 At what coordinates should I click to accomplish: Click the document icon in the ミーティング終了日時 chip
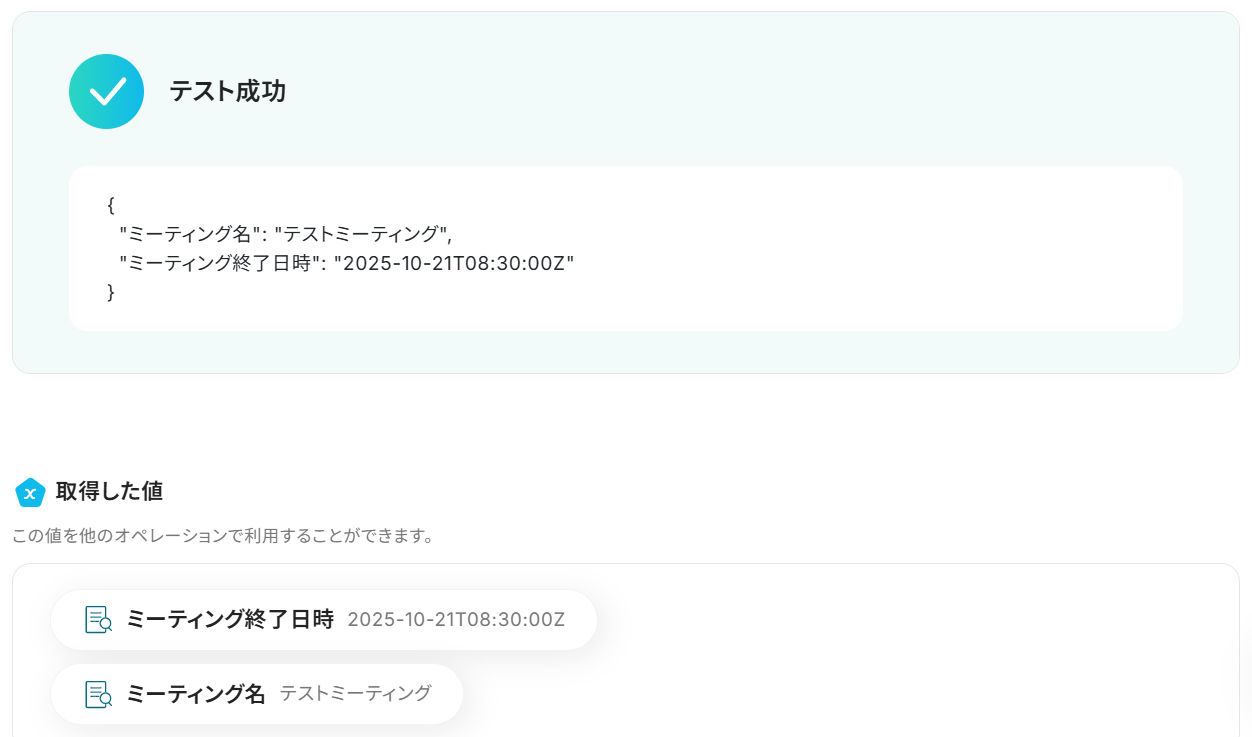click(x=98, y=620)
